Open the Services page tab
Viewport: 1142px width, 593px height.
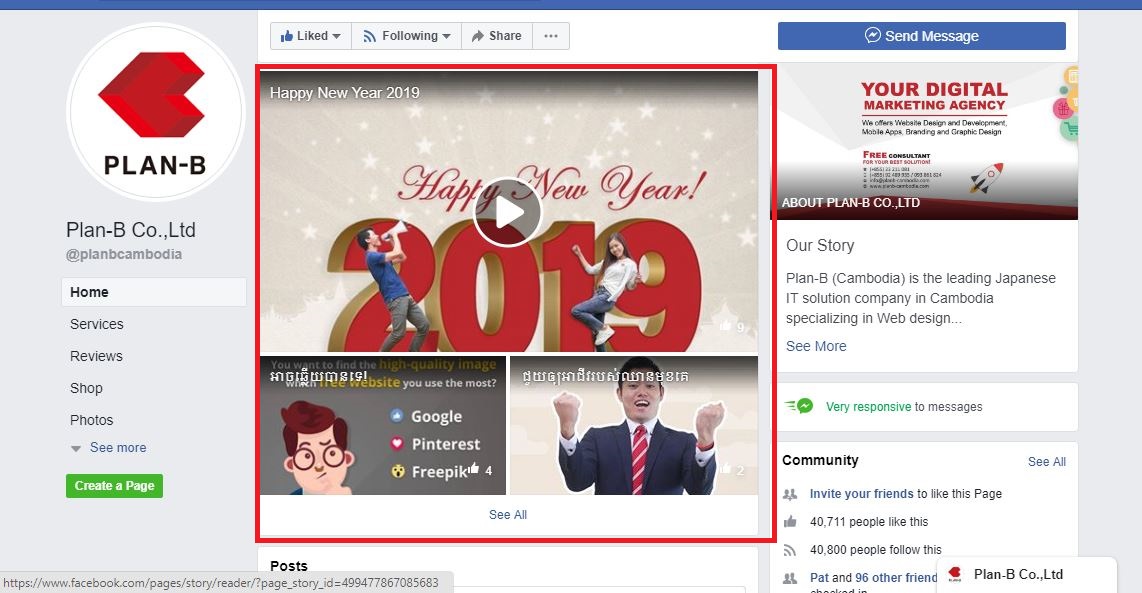point(97,324)
